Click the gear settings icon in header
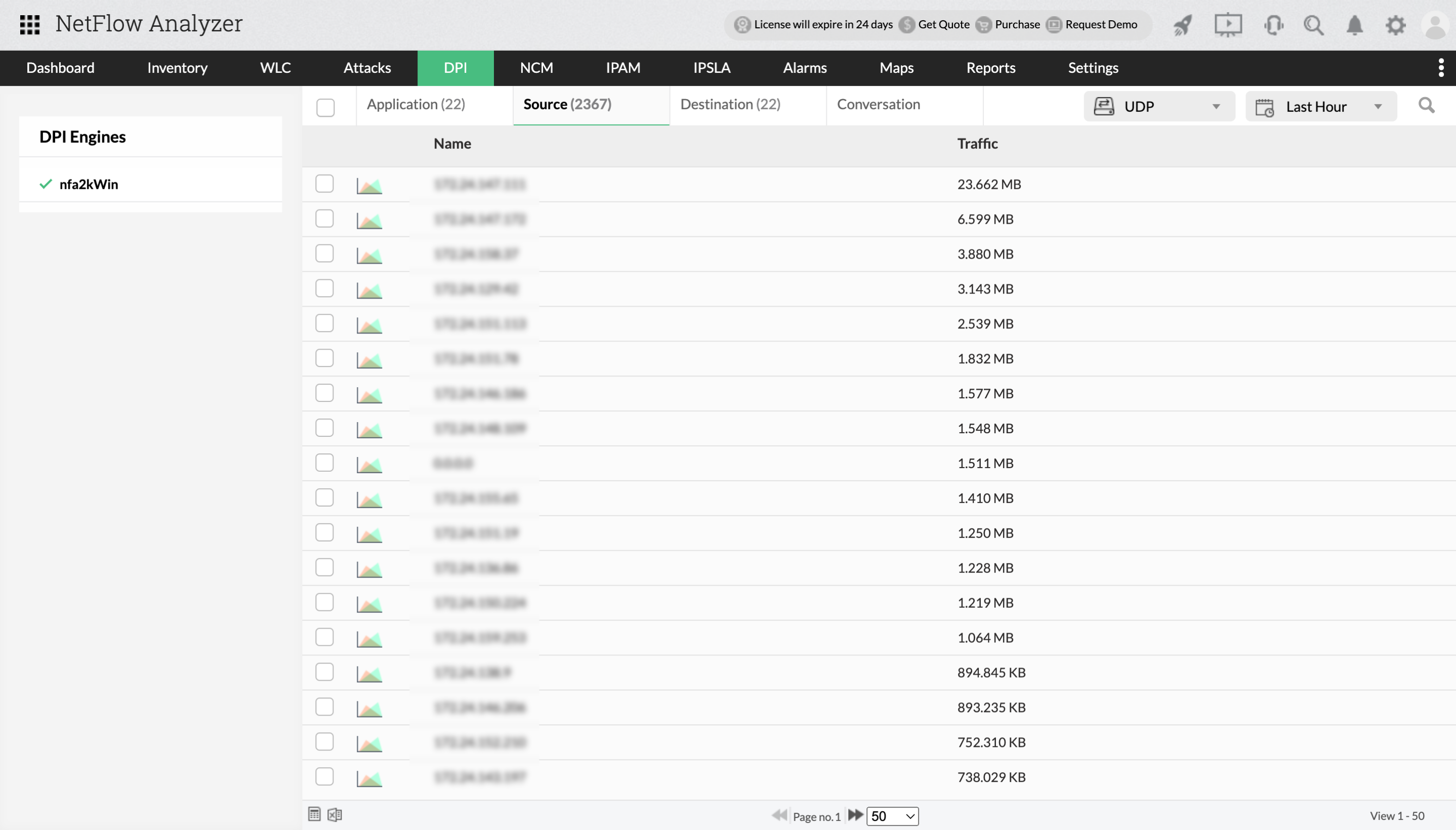The image size is (1456, 830). pyautogui.click(x=1396, y=25)
